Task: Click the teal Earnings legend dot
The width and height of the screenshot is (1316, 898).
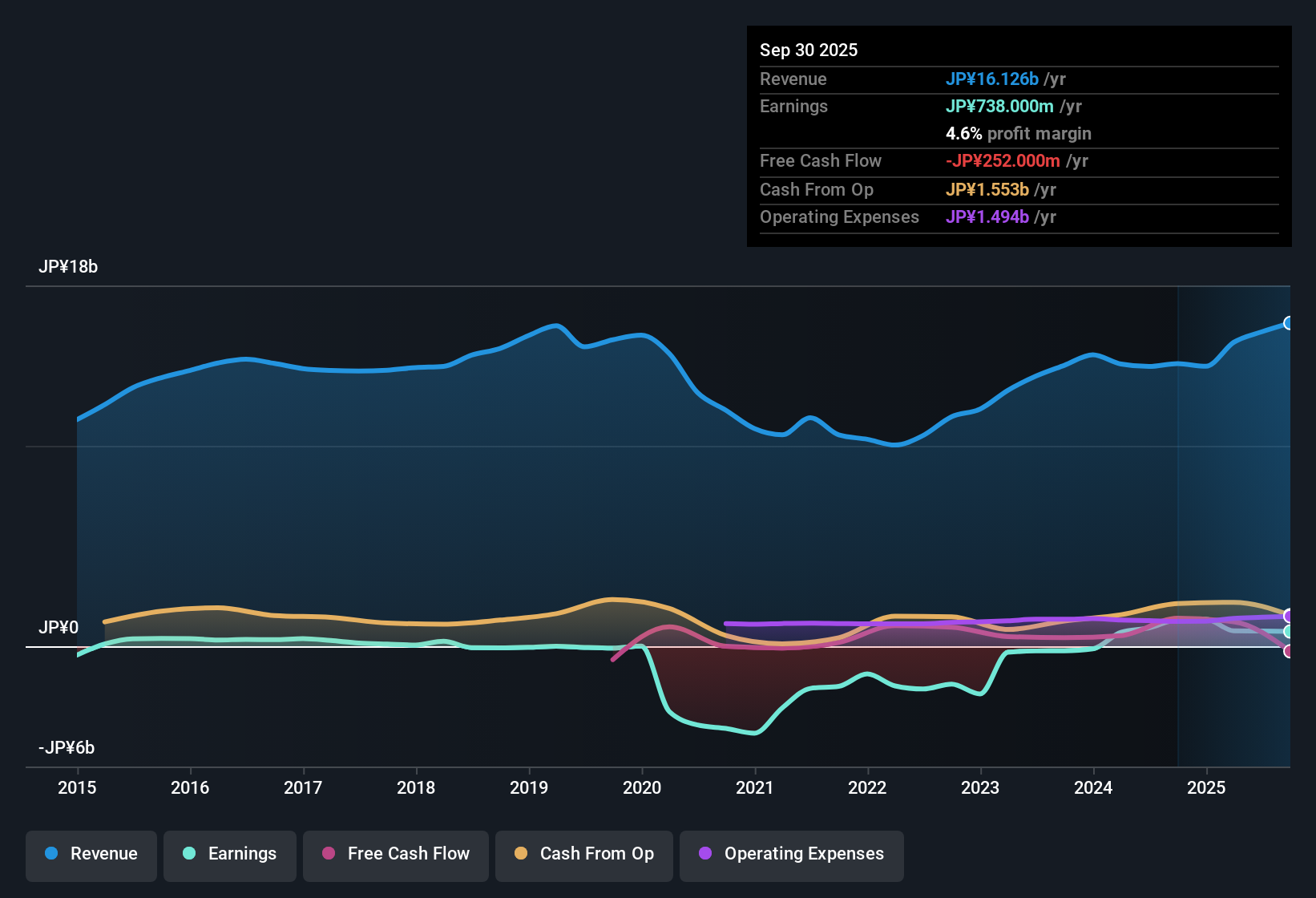Action: click(x=190, y=854)
